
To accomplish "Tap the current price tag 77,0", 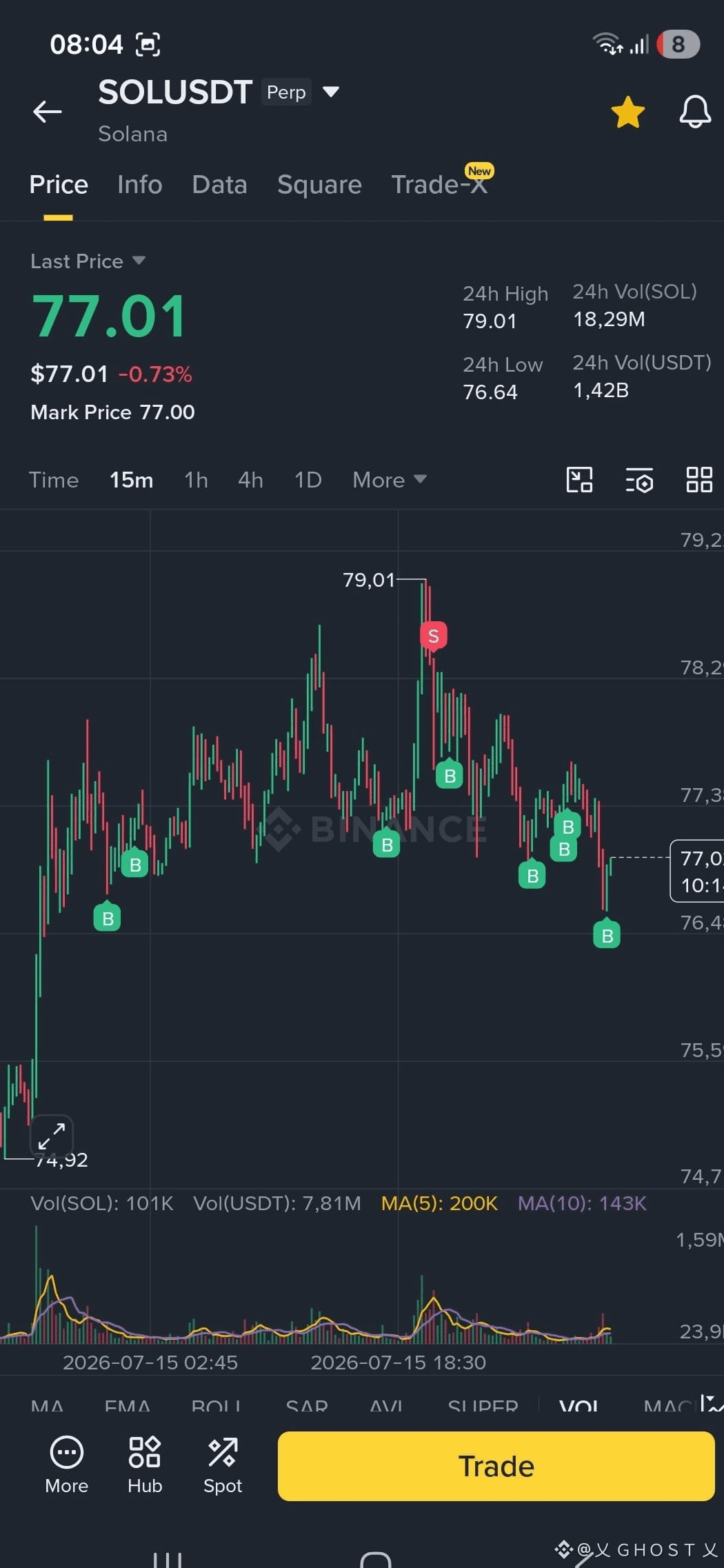I will tap(698, 871).
